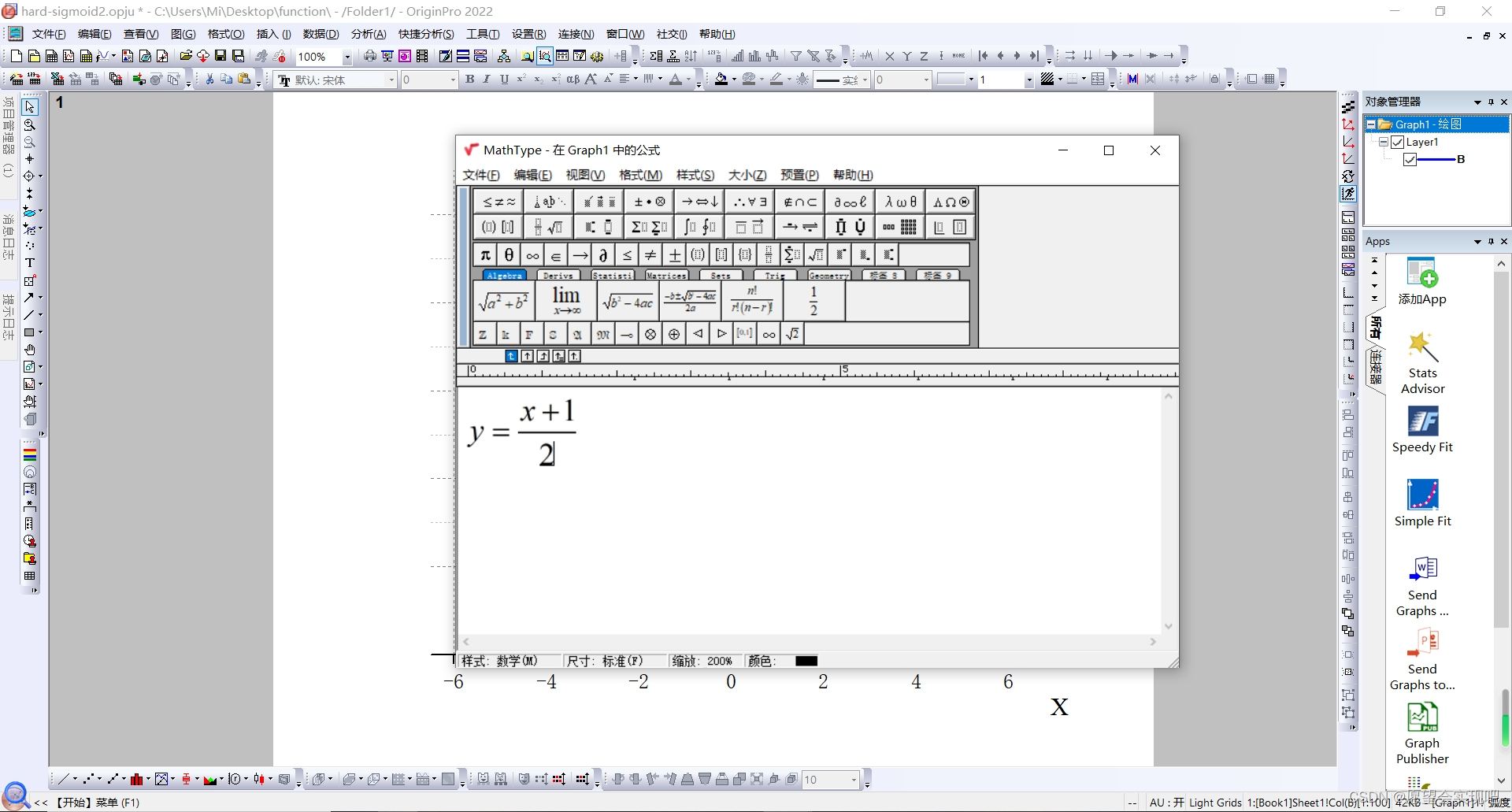Open the matrix templates palette

pos(900,228)
